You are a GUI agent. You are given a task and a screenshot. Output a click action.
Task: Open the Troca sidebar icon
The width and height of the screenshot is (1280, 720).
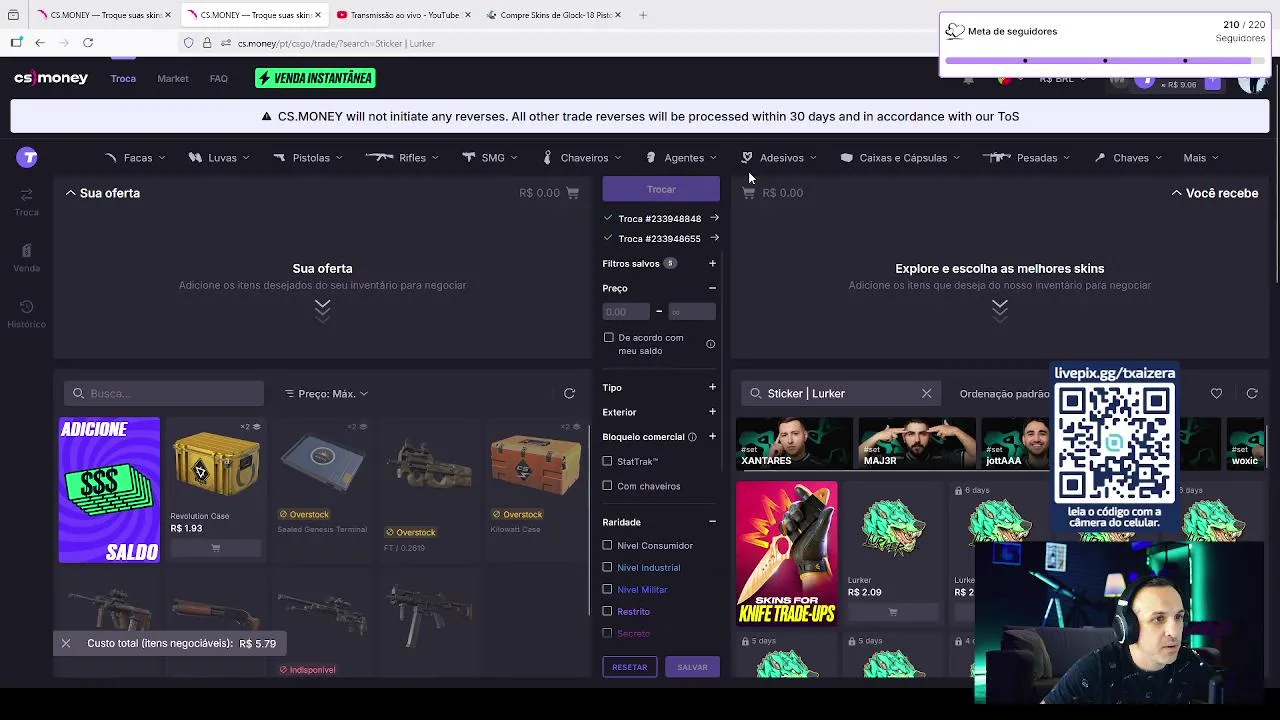tap(27, 201)
